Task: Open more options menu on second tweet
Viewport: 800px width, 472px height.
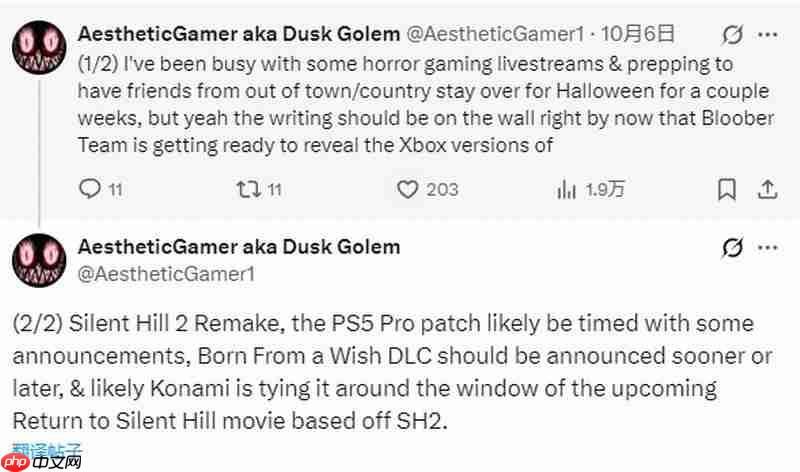Action: [x=768, y=248]
